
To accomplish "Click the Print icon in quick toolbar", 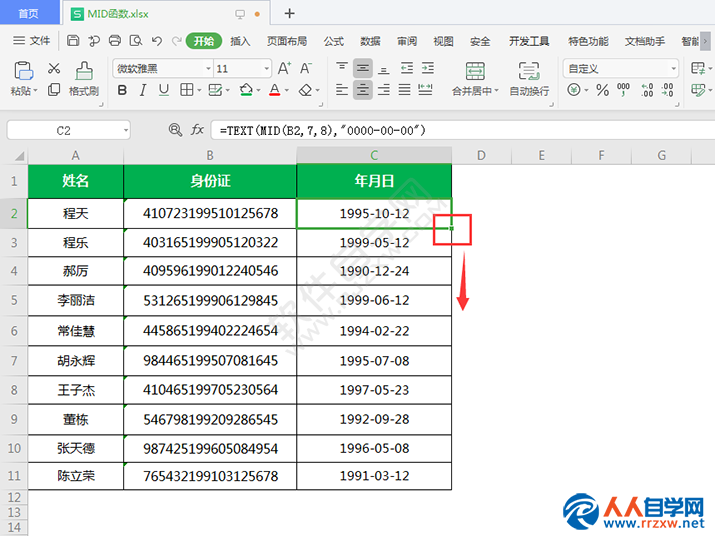I will pyautogui.click(x=115, y=41).
